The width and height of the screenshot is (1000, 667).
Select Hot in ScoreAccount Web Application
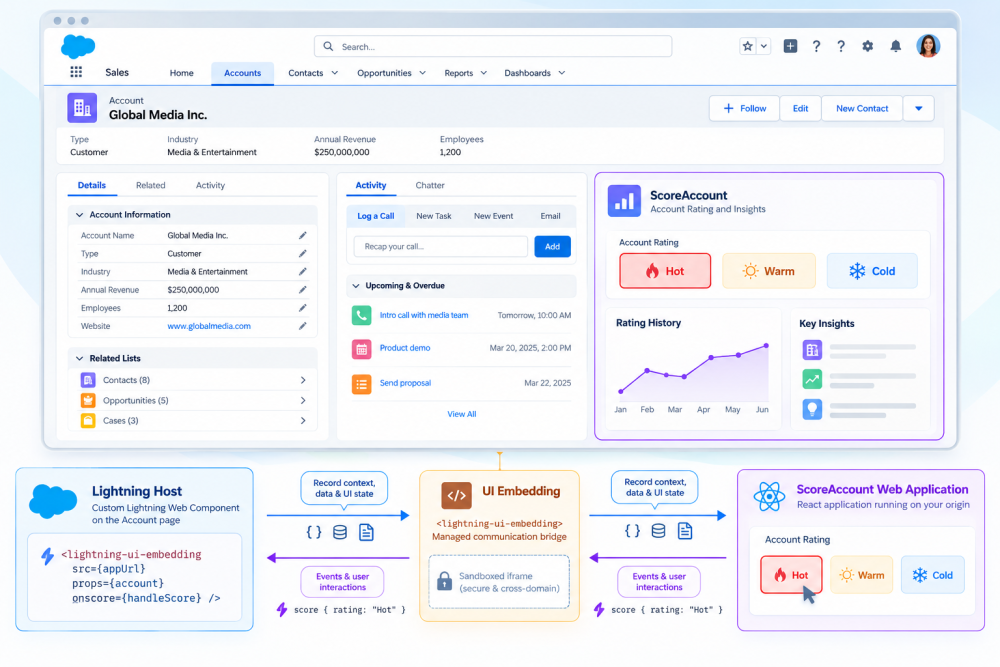coord(791,575)
